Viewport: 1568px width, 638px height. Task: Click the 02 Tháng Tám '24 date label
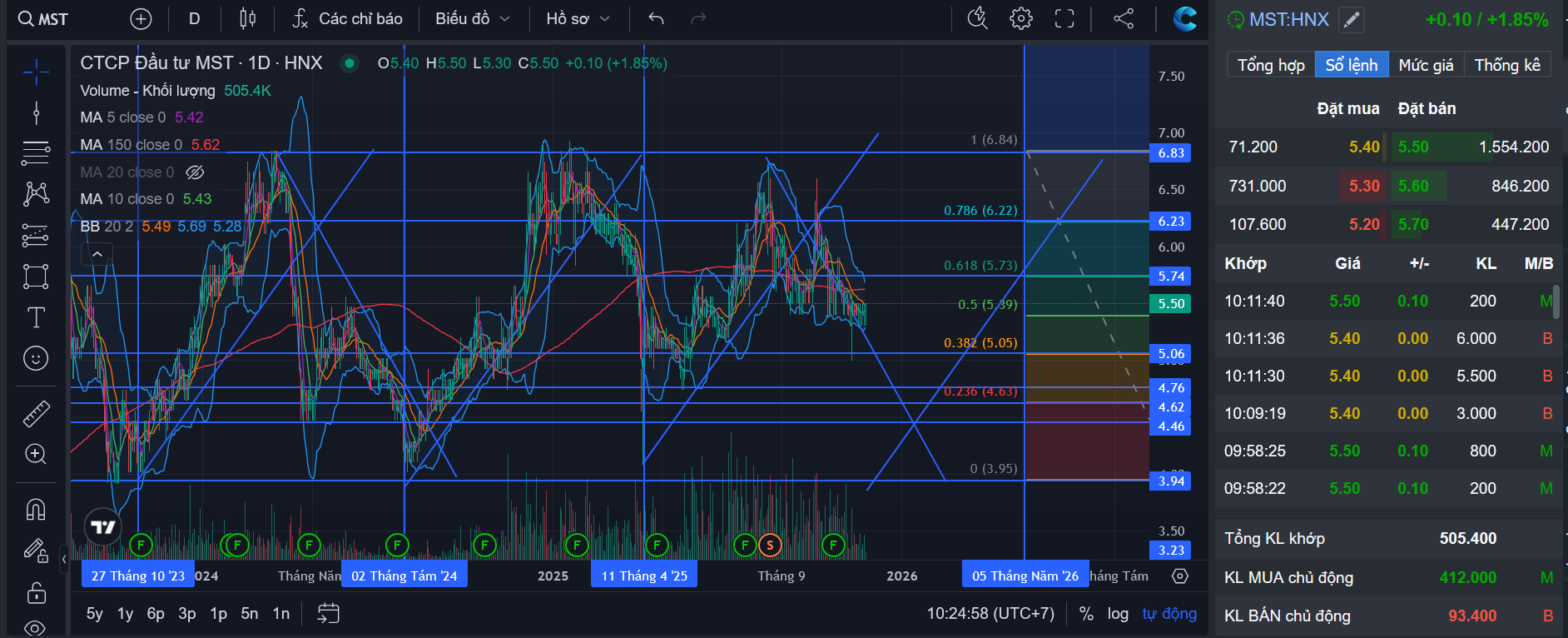pos(404,576)
